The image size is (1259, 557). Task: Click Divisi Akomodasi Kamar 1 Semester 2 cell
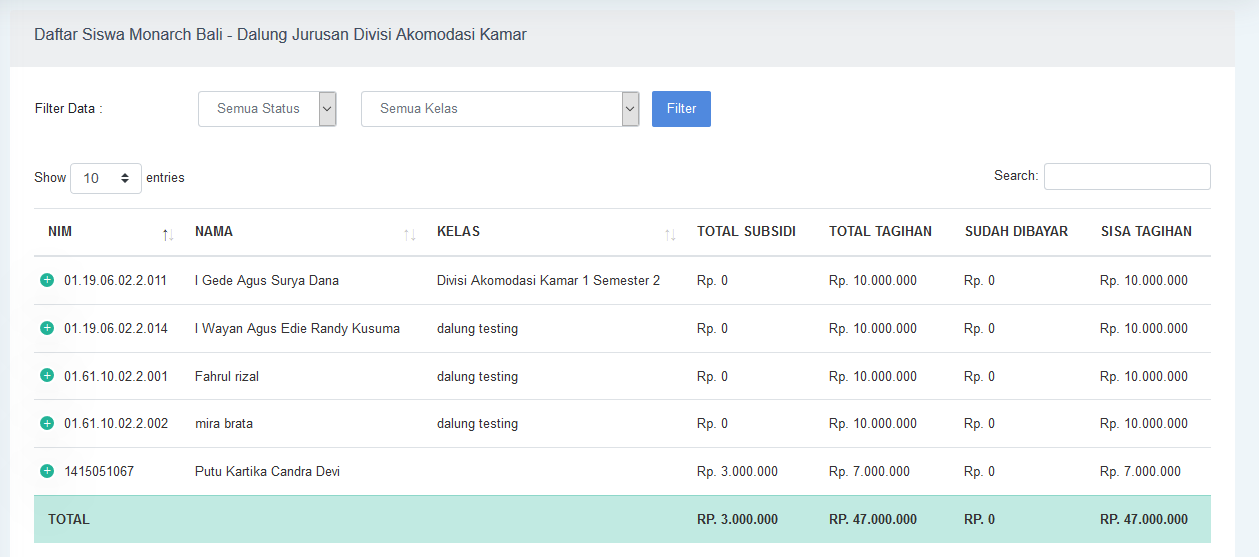[x=548, y=280]
